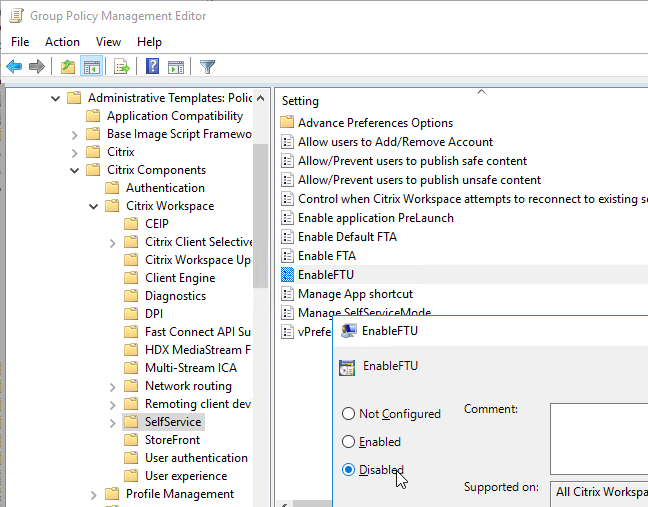Screen dimensions: 648x507
Task: Click the Diagnostics folder icon
Action: click(x=131, y=295)
